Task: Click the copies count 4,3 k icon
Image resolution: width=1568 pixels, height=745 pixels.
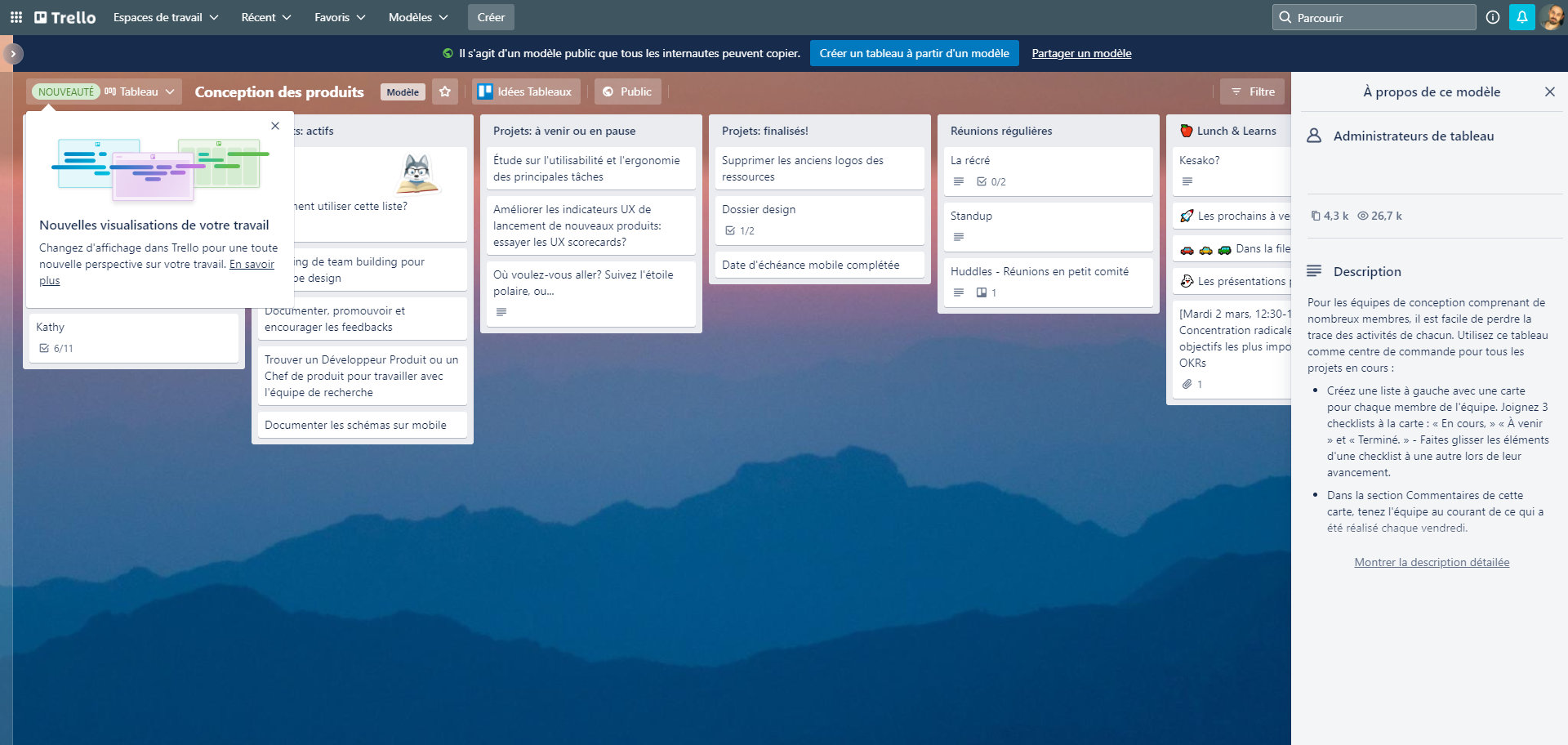Action: [1316, 216]
